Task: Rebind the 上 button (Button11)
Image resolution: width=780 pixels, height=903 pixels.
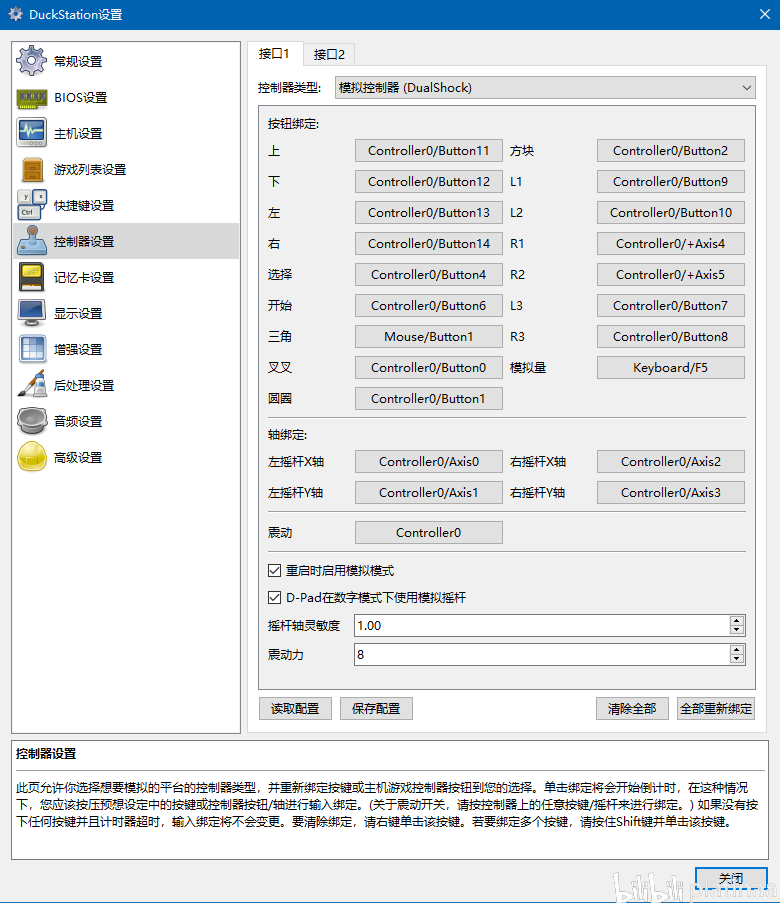Action: (429, 150)
